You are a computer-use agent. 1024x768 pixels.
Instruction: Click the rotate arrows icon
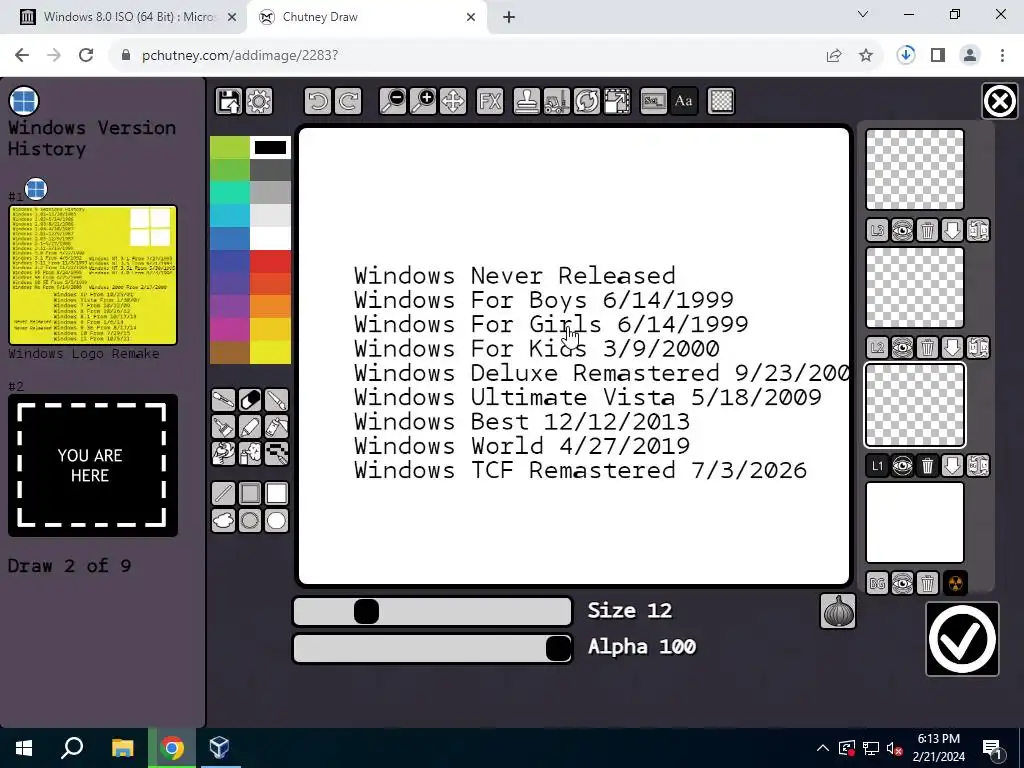click(586, 101)
